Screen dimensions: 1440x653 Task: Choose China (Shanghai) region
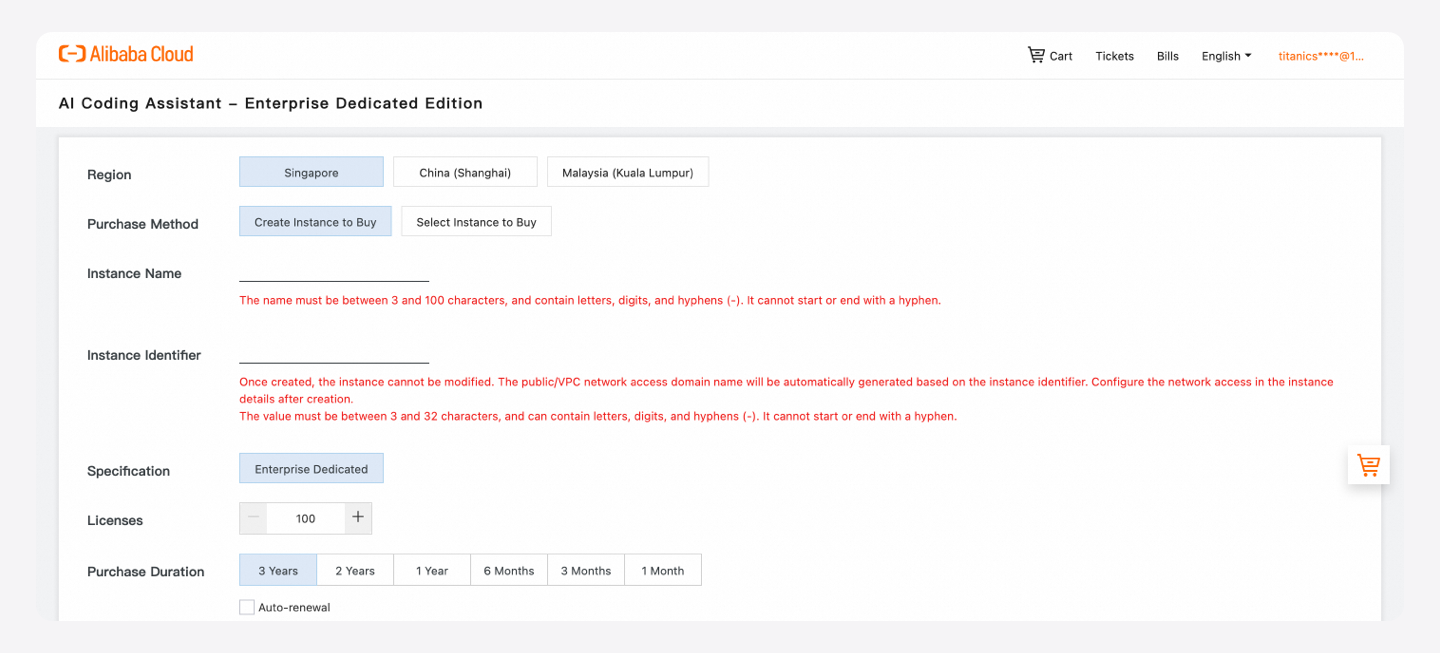coord(465,172)
